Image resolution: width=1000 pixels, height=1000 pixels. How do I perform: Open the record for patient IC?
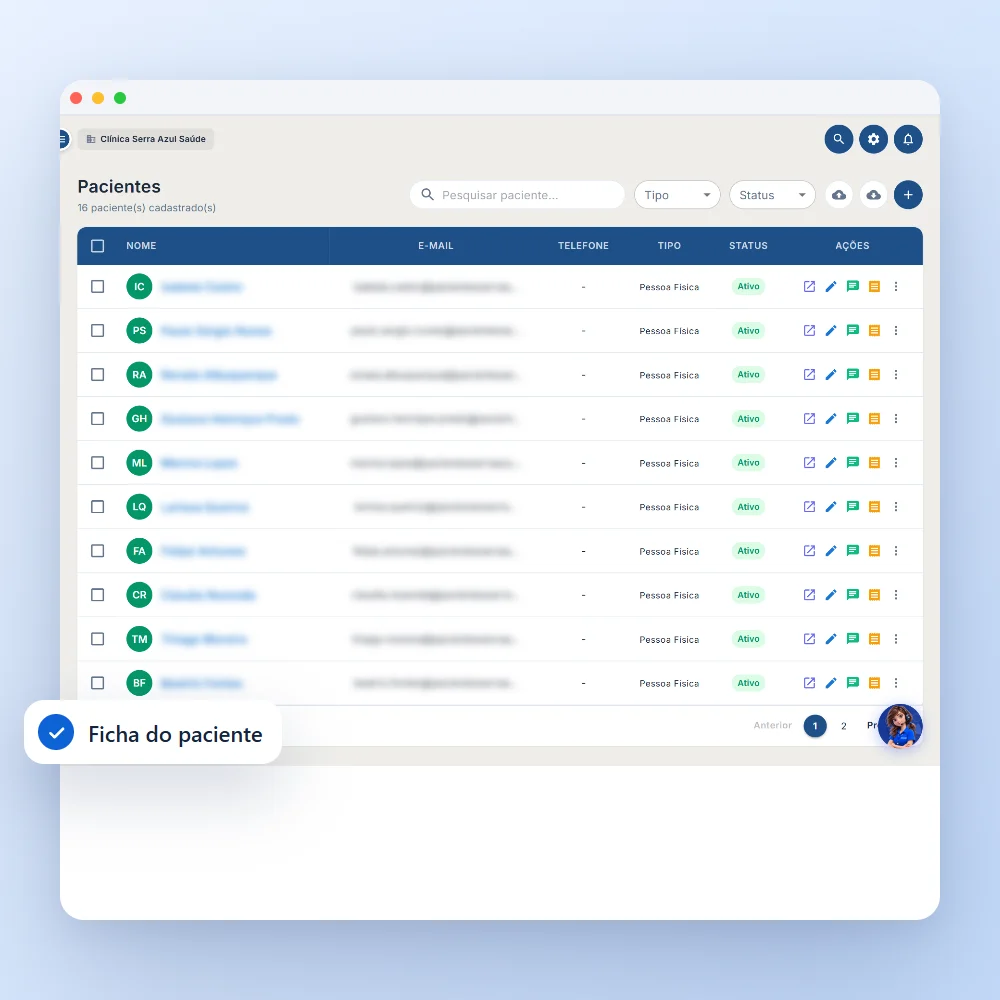pyautogui.click(x=809, y=287)
